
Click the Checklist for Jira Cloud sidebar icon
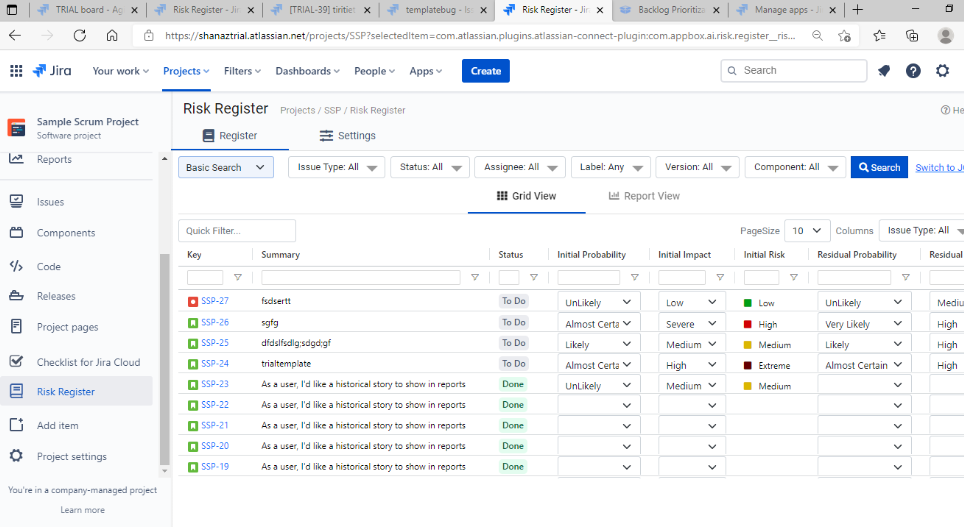[16, 362]
